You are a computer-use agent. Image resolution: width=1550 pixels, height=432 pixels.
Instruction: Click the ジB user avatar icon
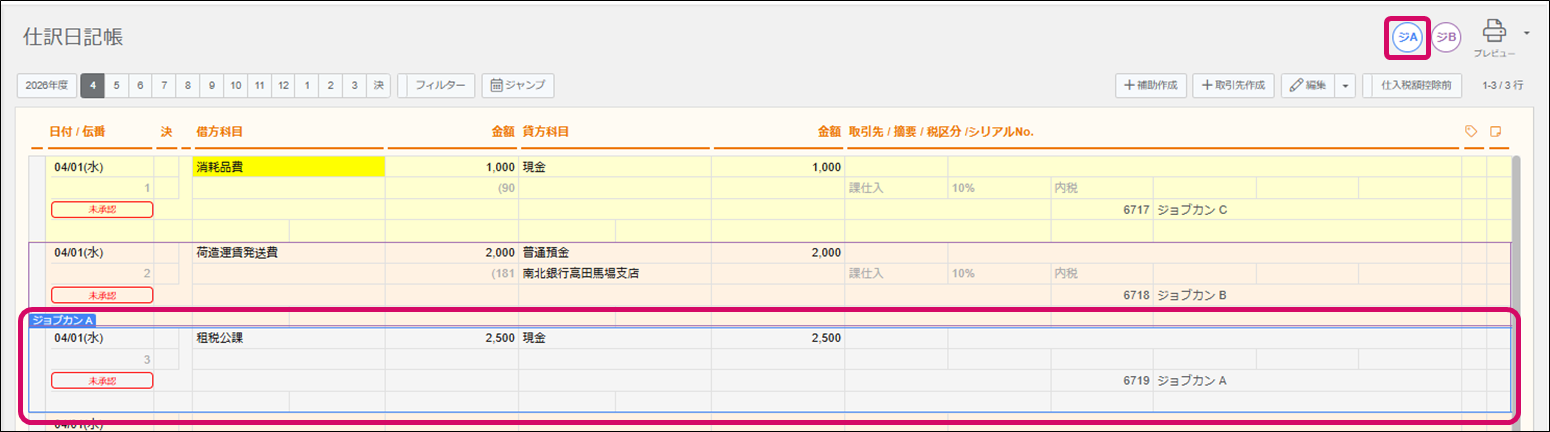tap(1446, 38)
